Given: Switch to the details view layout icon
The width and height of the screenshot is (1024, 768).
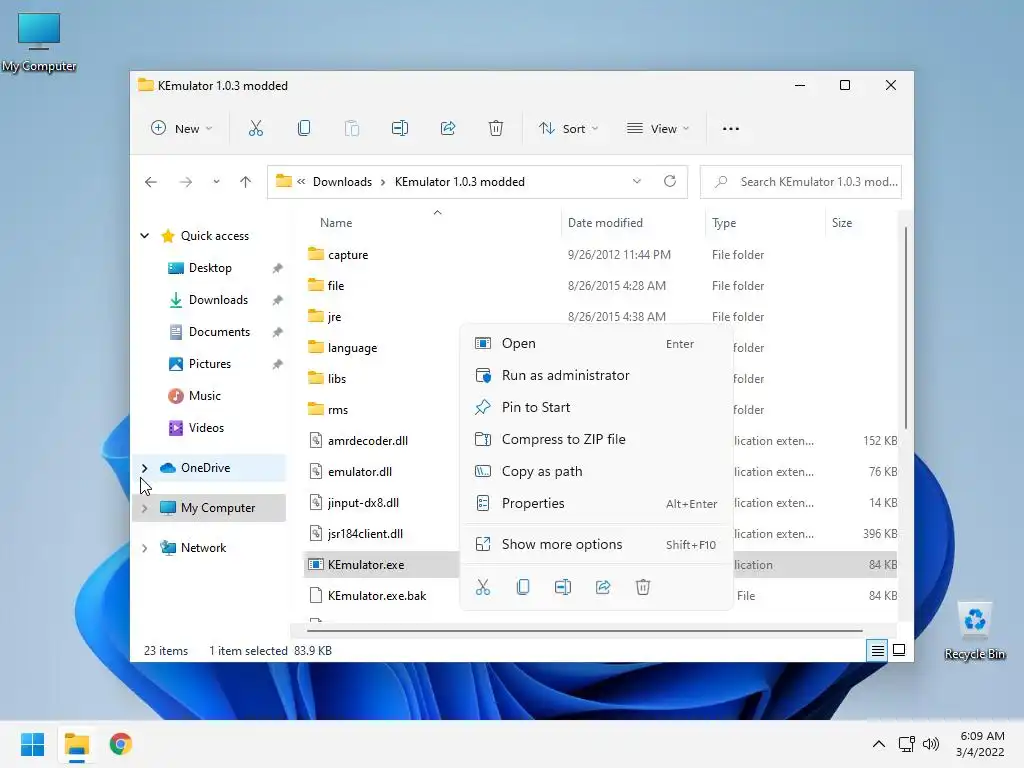Looking at the screenshot, I should pos(877,650).
